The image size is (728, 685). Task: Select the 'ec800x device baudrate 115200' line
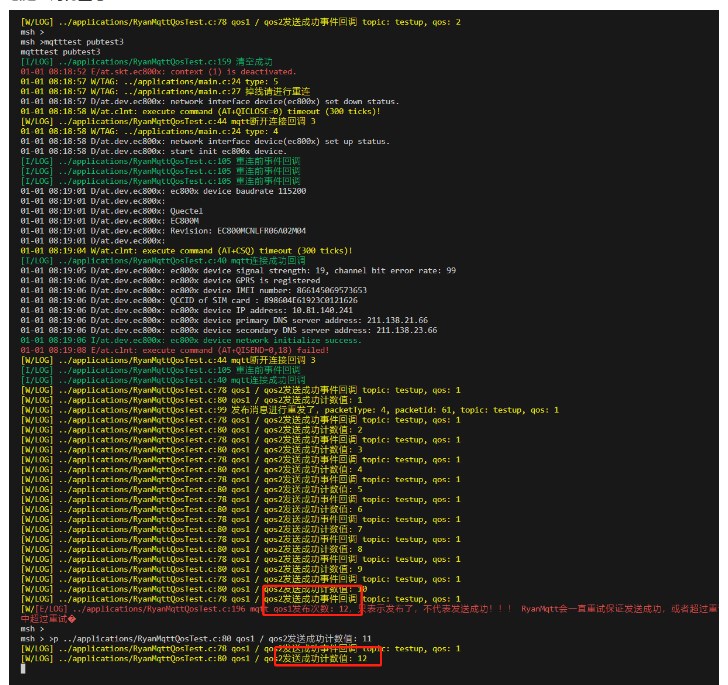click(163, 191)
